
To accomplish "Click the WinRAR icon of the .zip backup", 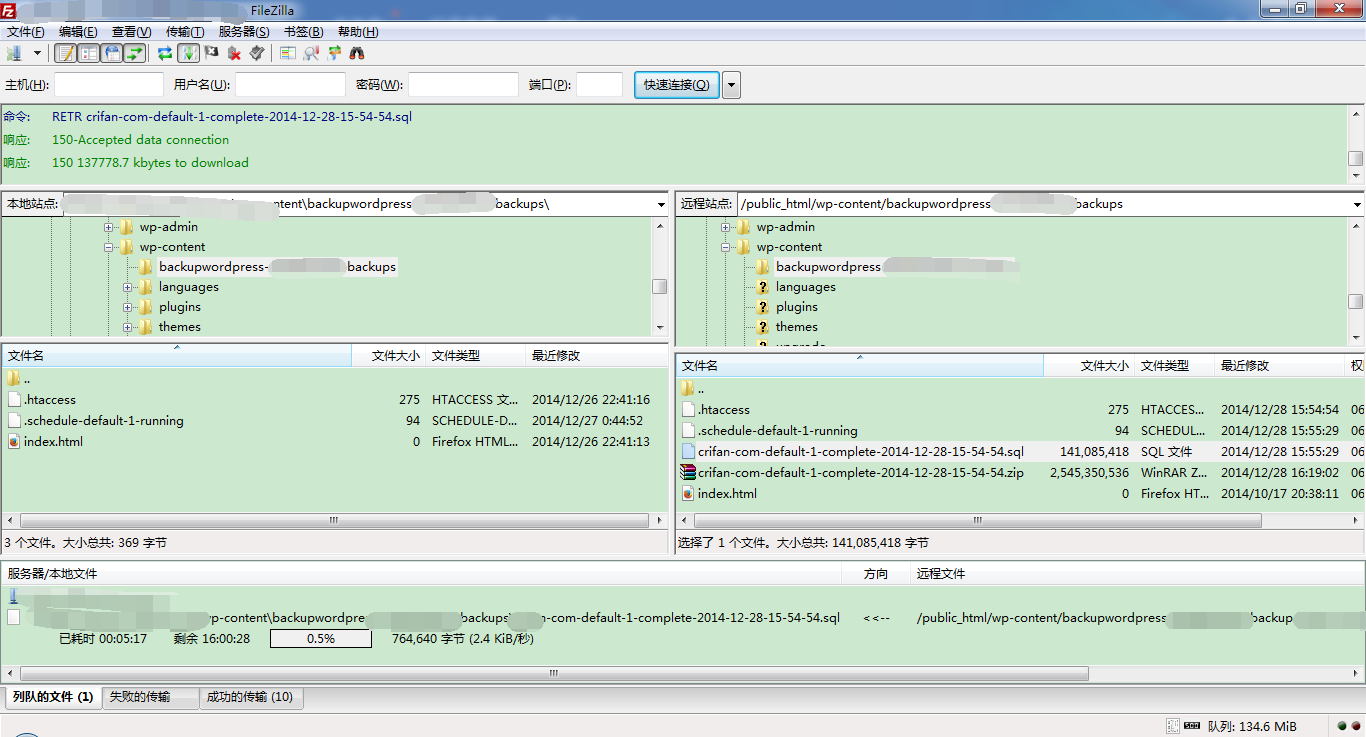I will point(688,473).
